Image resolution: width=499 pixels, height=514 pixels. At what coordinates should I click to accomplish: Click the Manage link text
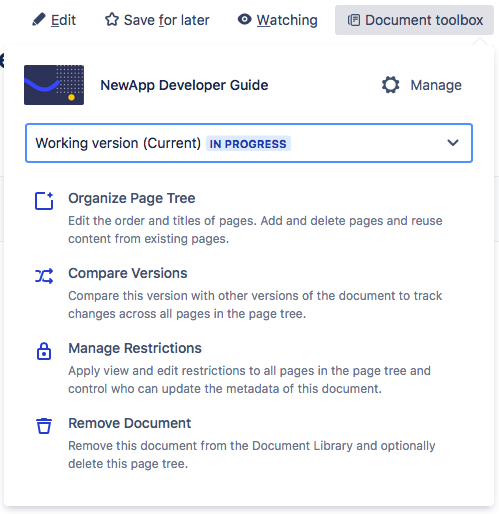(x=436, y=85)
